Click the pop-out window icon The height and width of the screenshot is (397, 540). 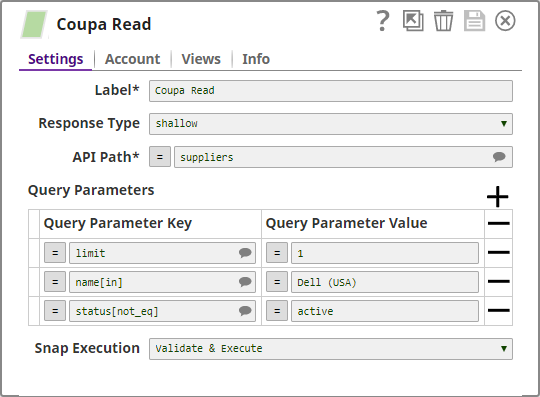413,21
